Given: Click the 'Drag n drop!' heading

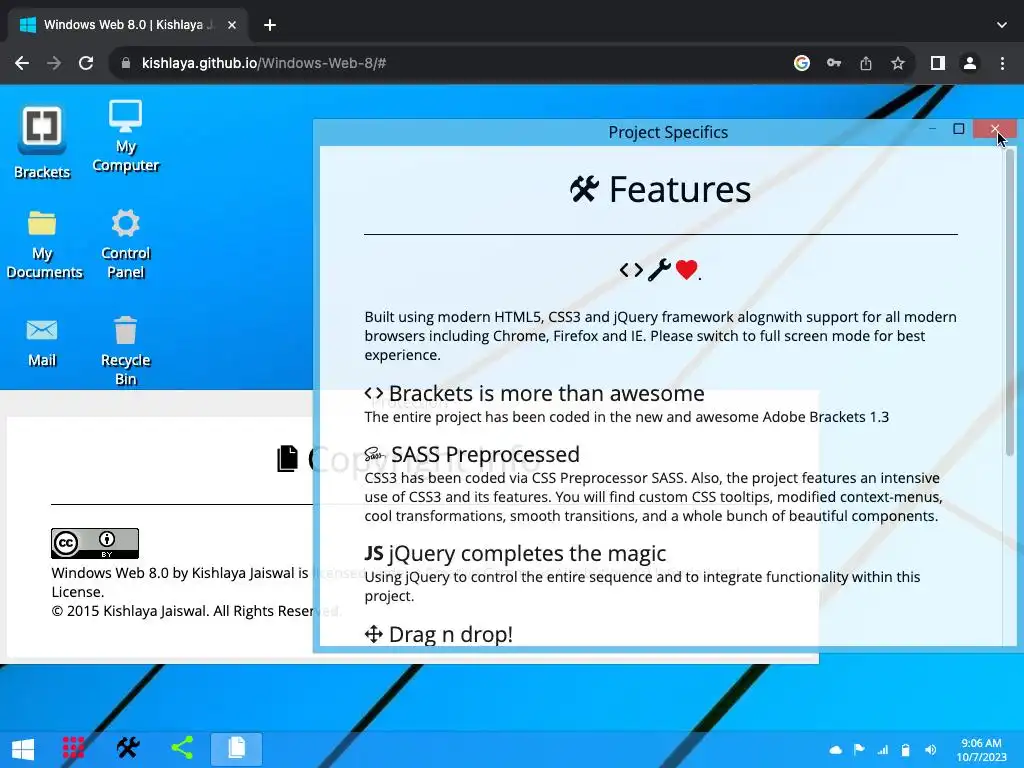Looking at the screenshot, I should point(439,634).
